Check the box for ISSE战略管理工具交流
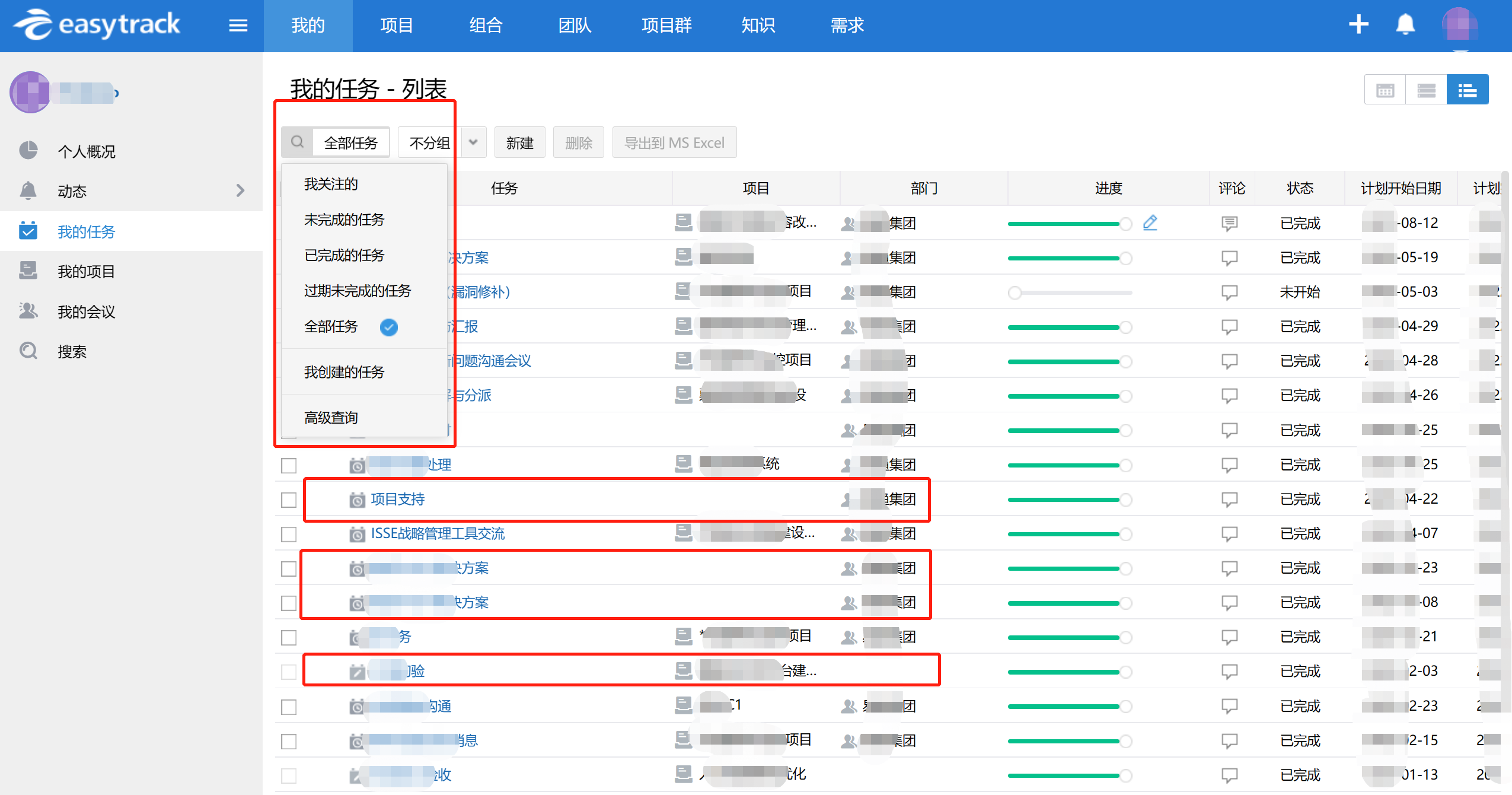 pos(289,534)
